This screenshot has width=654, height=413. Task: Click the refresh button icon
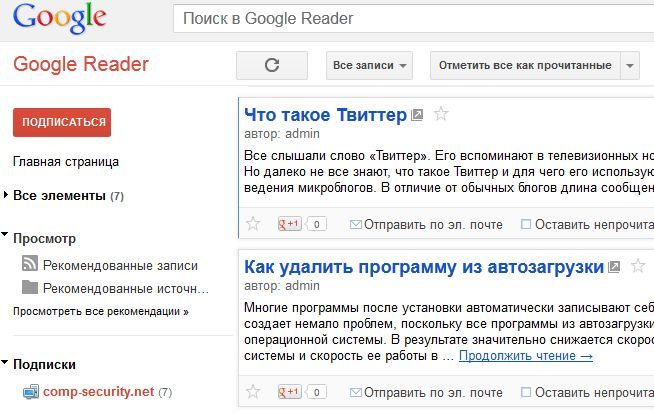tap(272, 65)
